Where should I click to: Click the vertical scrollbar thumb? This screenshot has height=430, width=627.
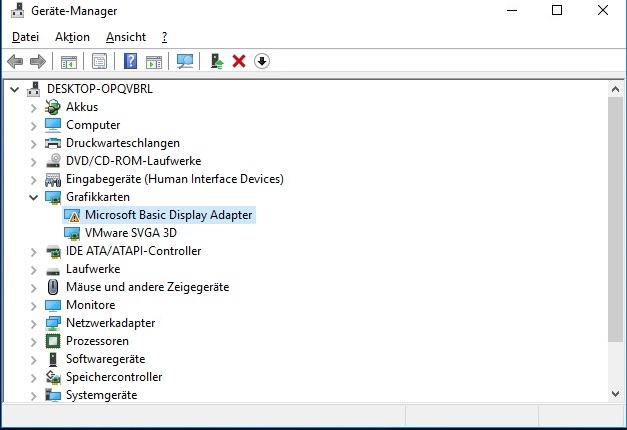point(615,219)
